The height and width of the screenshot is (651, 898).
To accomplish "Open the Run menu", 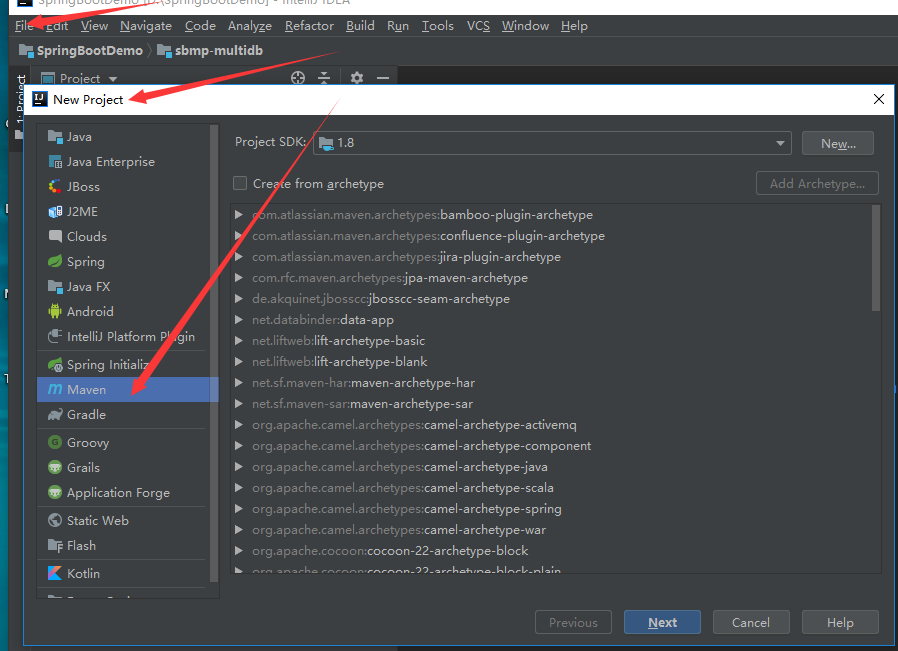I will [x=397, y=26].
